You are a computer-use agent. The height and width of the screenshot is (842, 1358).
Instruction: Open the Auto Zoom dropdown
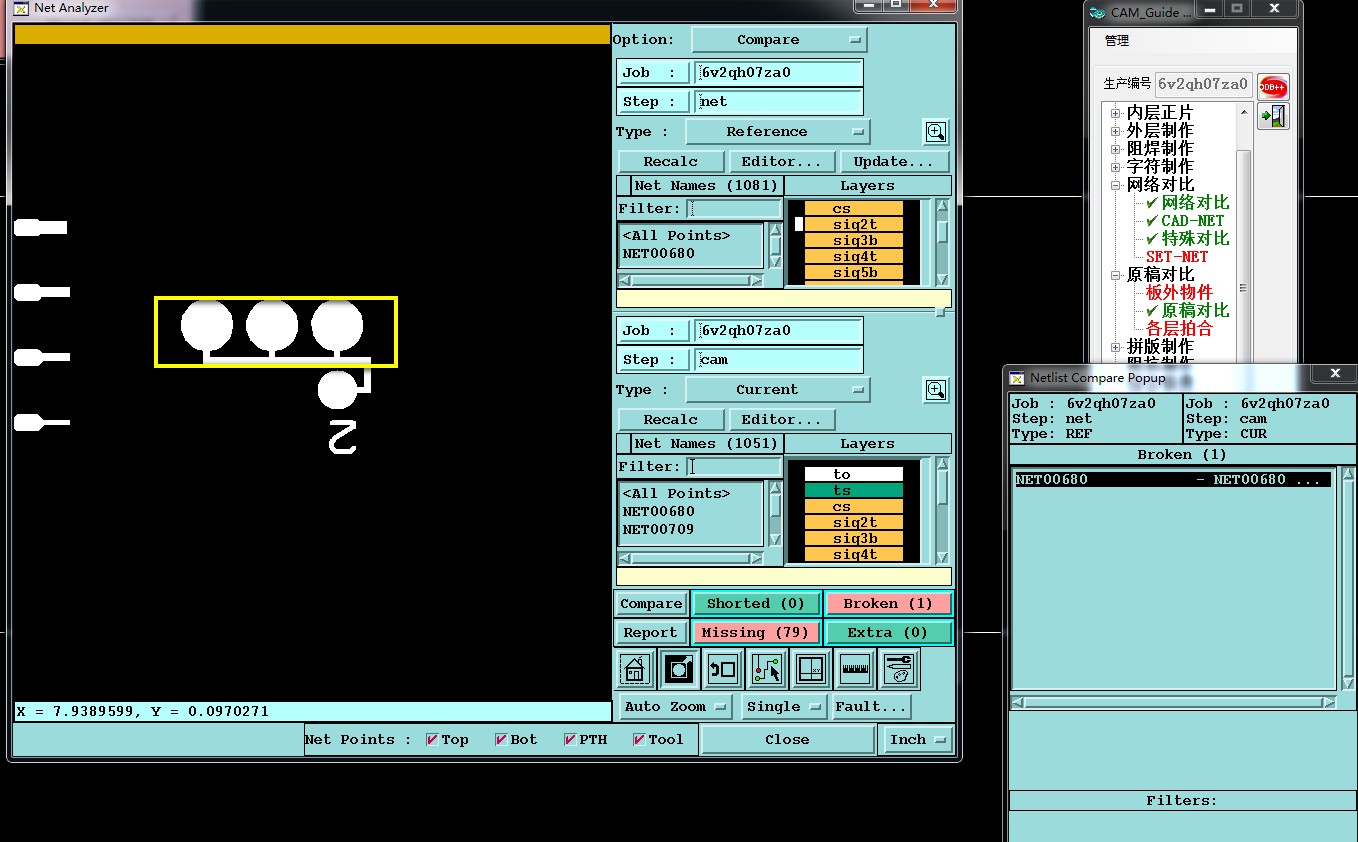675,706
